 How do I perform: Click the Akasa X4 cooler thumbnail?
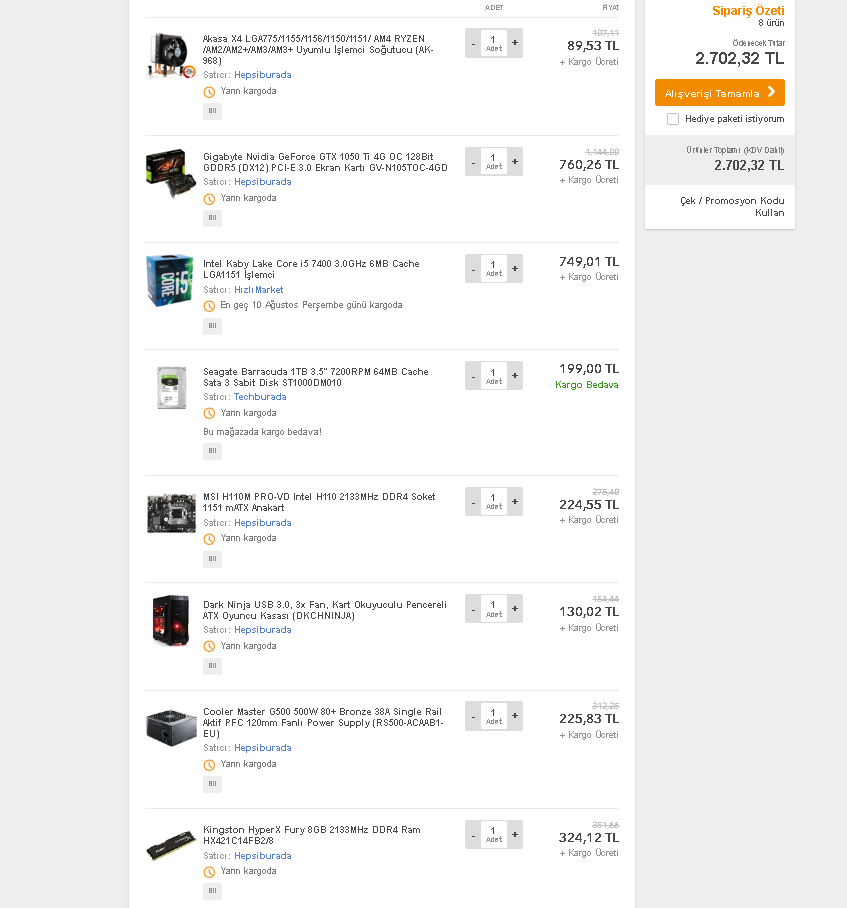170,56
